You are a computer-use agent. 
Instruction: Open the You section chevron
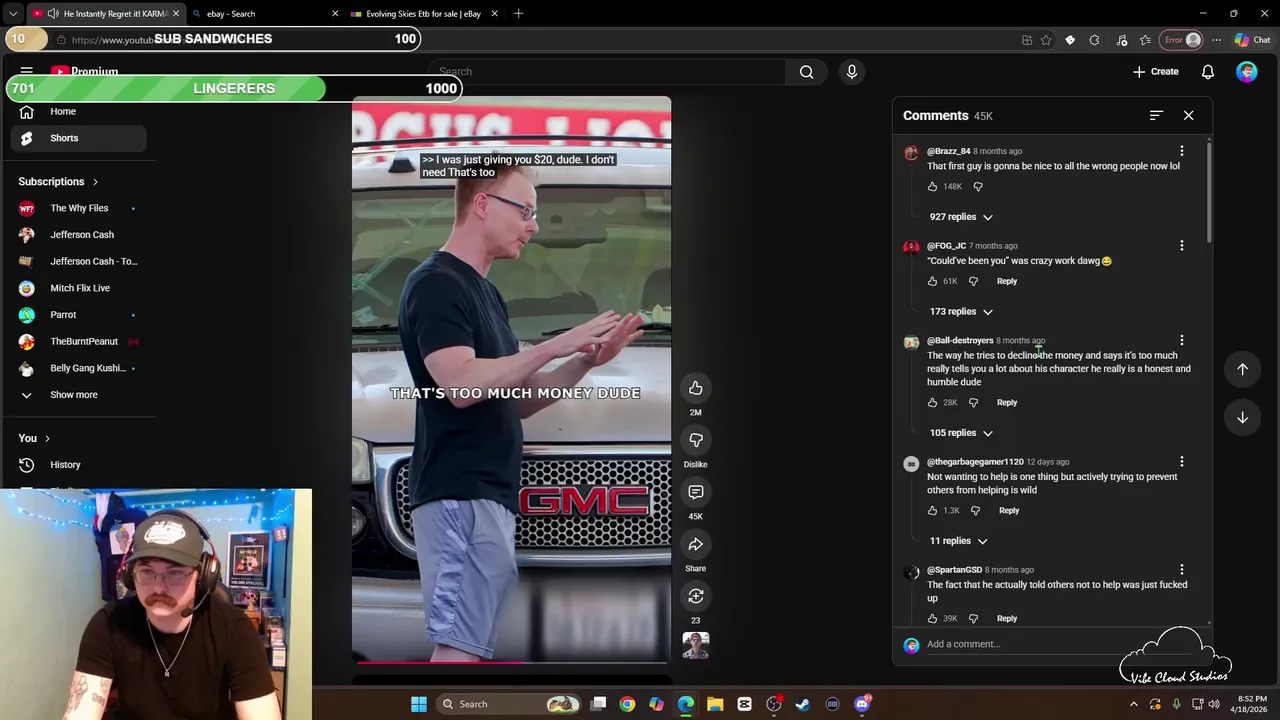(46, 439)
